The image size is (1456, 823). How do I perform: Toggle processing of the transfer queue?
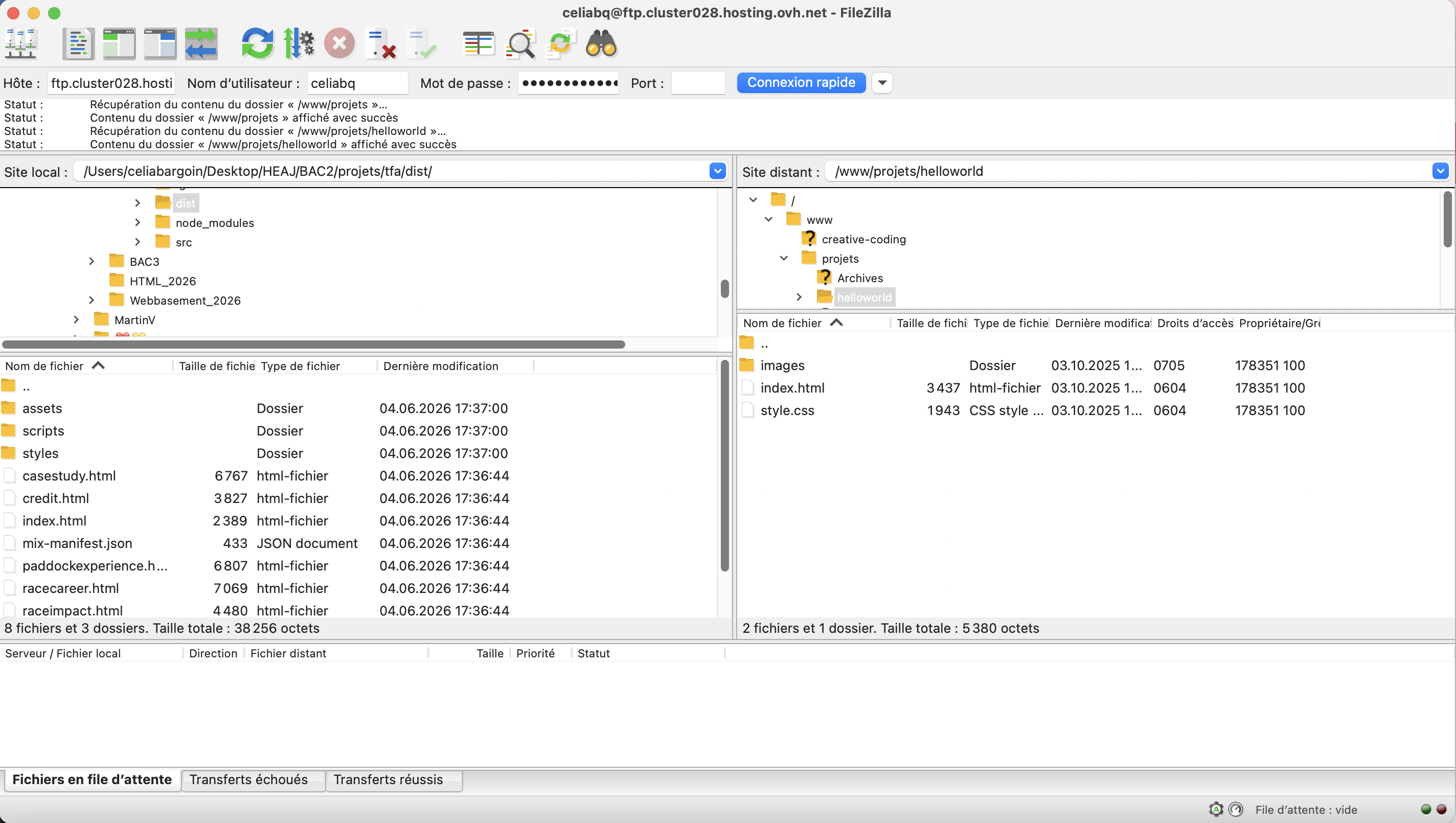[299, 43]
